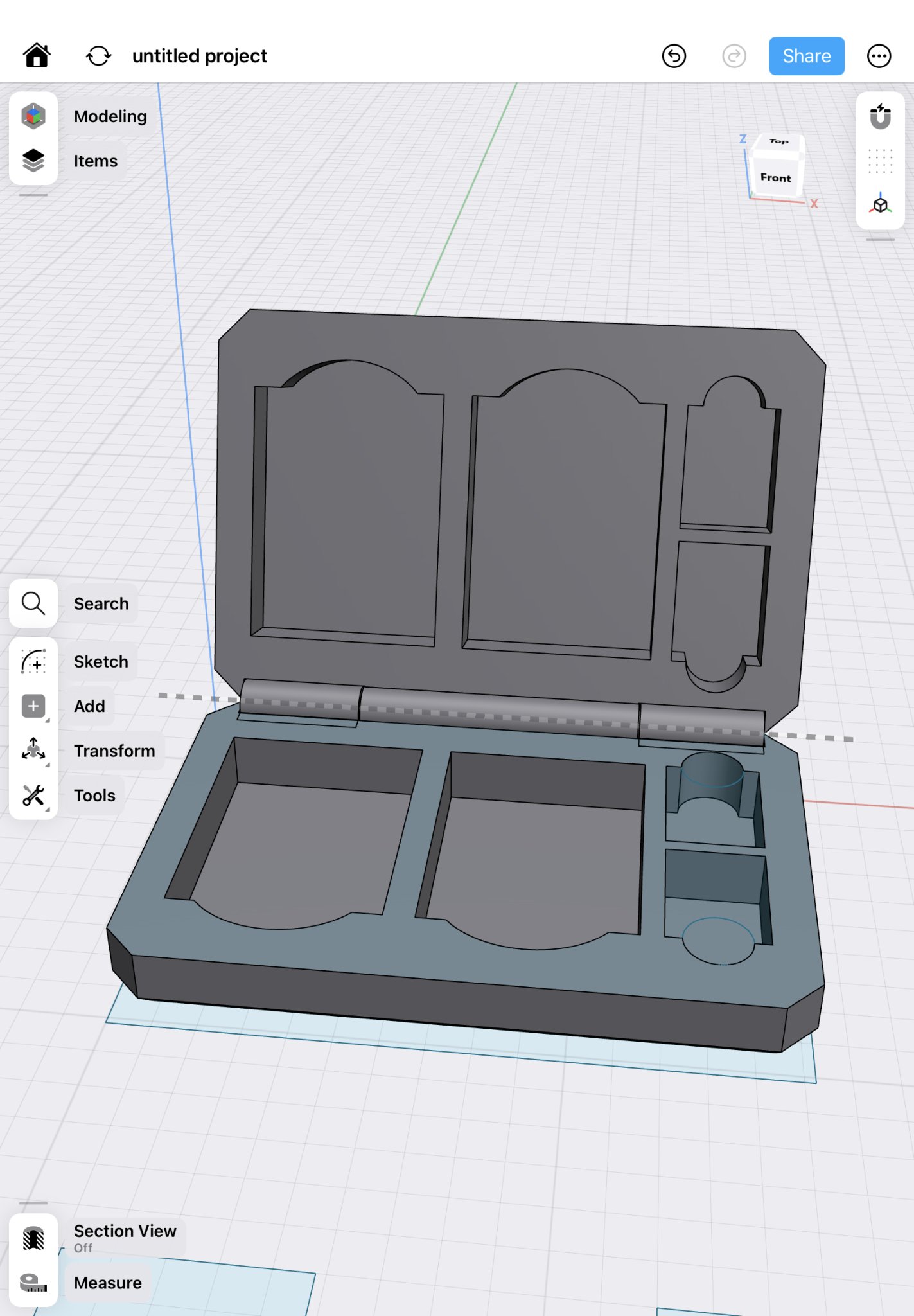The height and width of the screenshot is (1316, 914).
Task: Select the Measure tape tool
Action: [x=33, y=1283]
